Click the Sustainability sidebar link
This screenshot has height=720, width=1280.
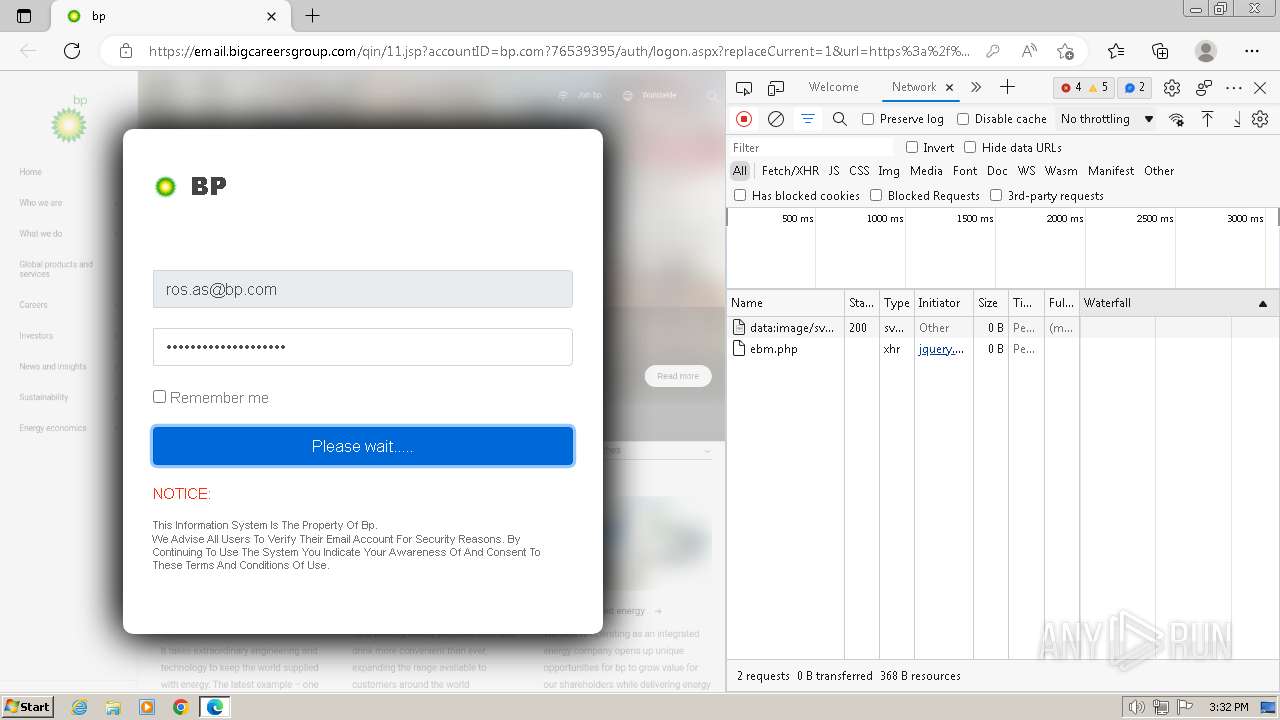click(44, 397)
